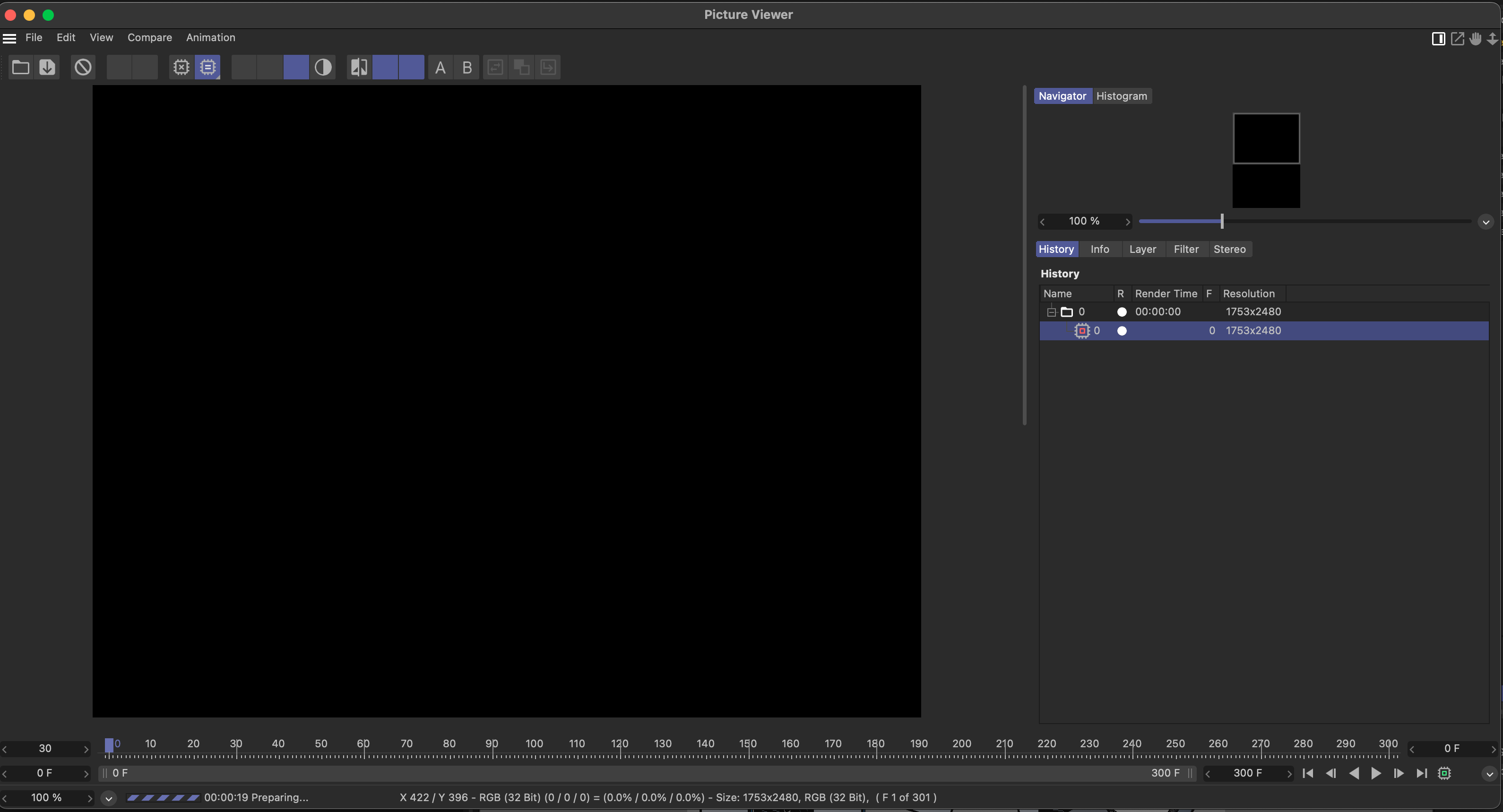Click the 00:00:00 render time cell
This screenshot has height=812, width=1503.
[1157, 312]
